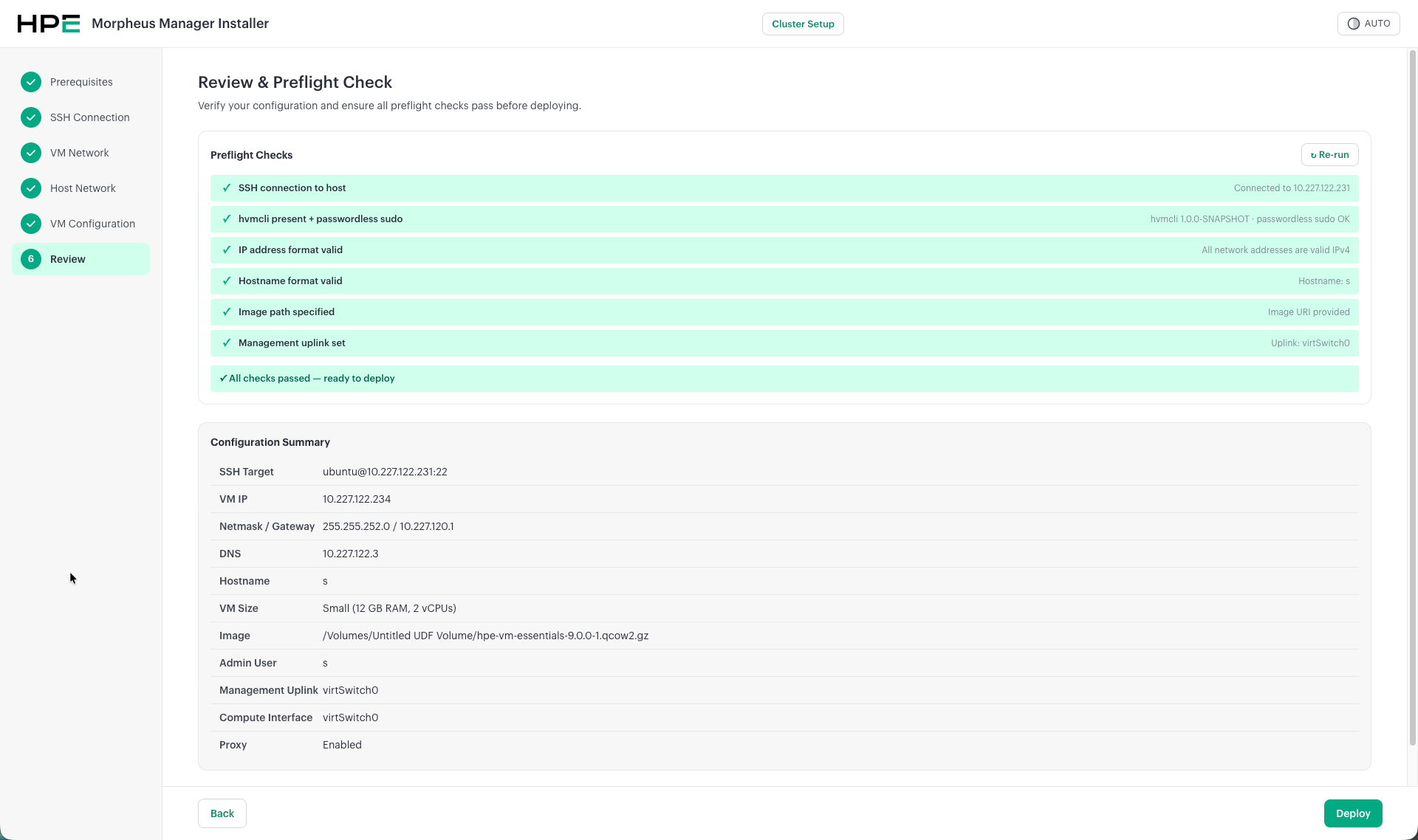Click the 'Image URI provided' status text
Image resolution: width=1418 pixels, height=840 pixels.
pyautogui.click(x=1309, y=312)
